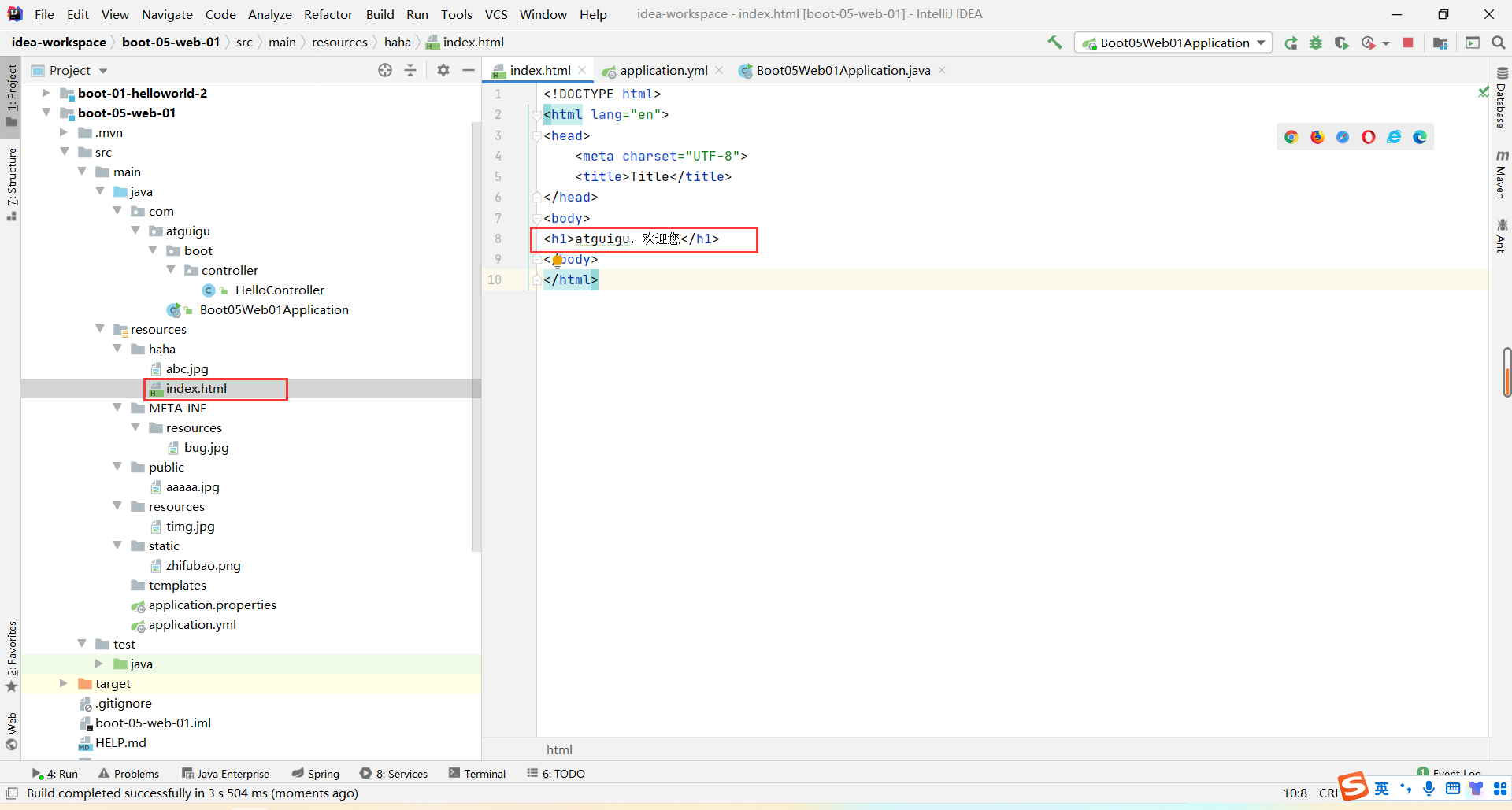Click Project panel's locate file crosshair icon
The height and width of the screenshot is (810, 1512).
point(385,70)
